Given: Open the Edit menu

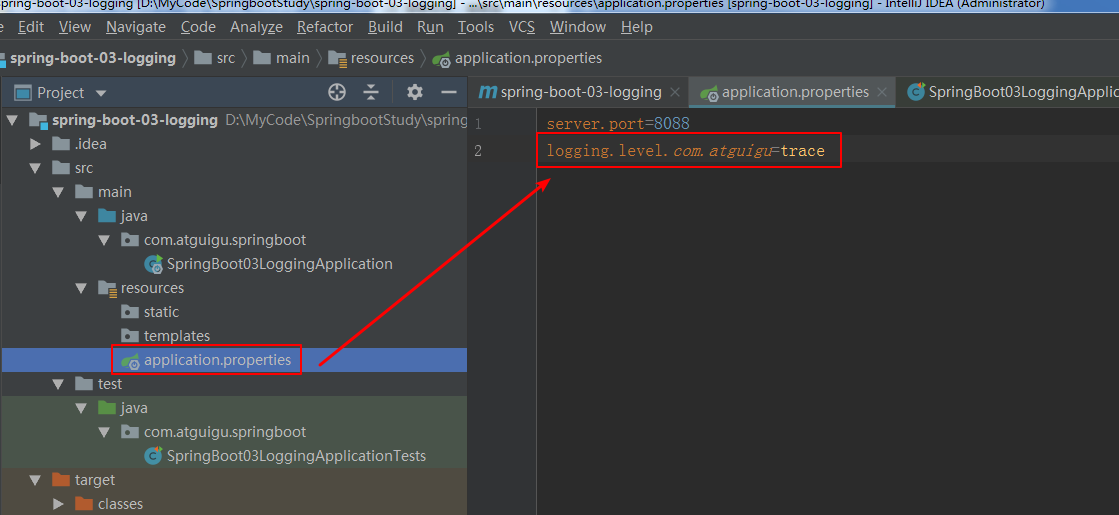Looking at the screenshot, I should [x=31, y=27].
